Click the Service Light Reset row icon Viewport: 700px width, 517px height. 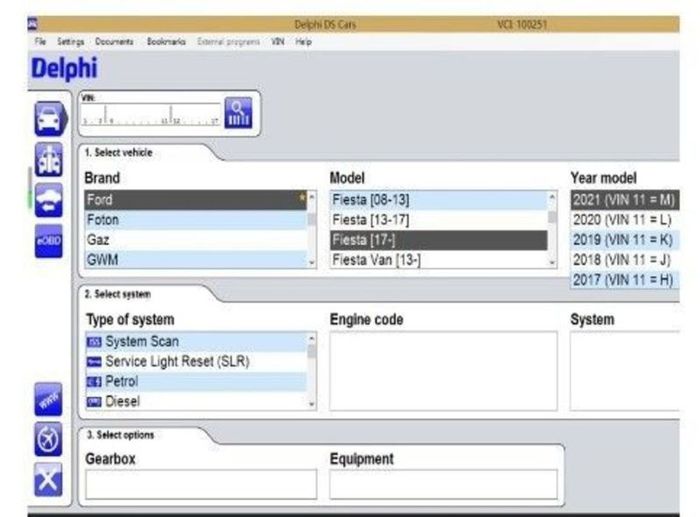94,362
